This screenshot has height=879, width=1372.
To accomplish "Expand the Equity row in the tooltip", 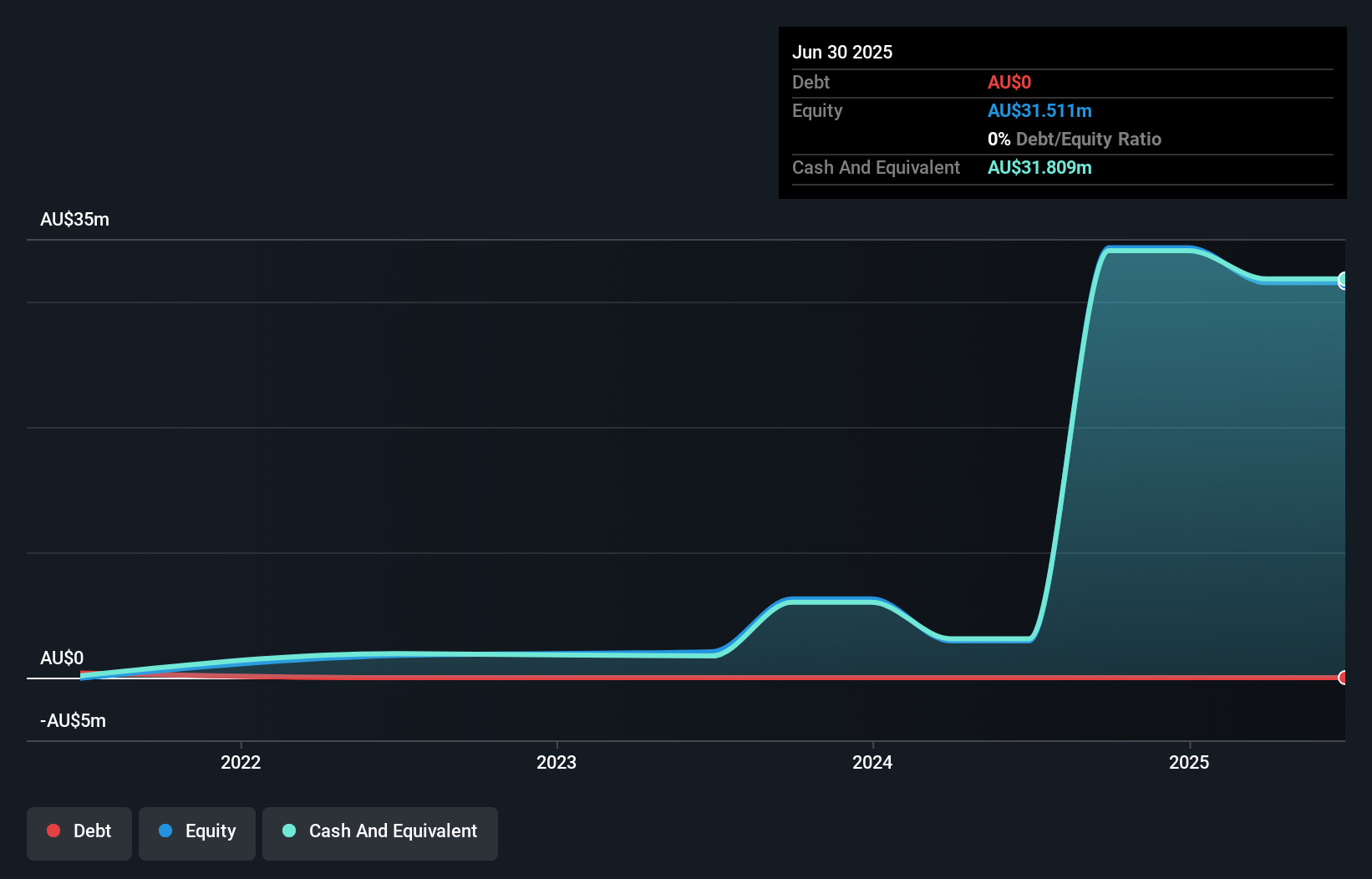I will click(816, 110).
